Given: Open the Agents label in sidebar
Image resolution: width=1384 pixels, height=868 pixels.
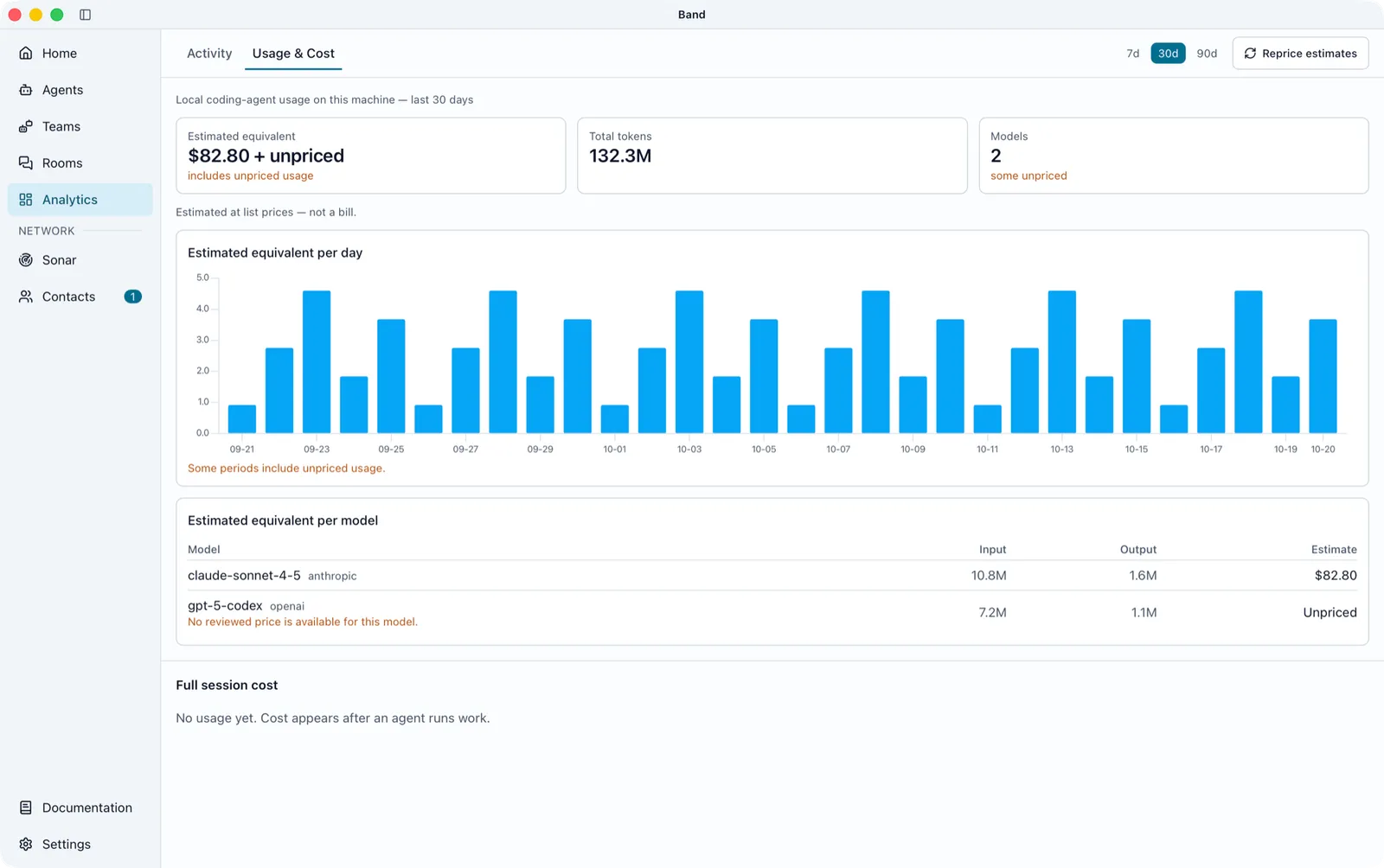Looking at the screenshot, I should [63, 90].
